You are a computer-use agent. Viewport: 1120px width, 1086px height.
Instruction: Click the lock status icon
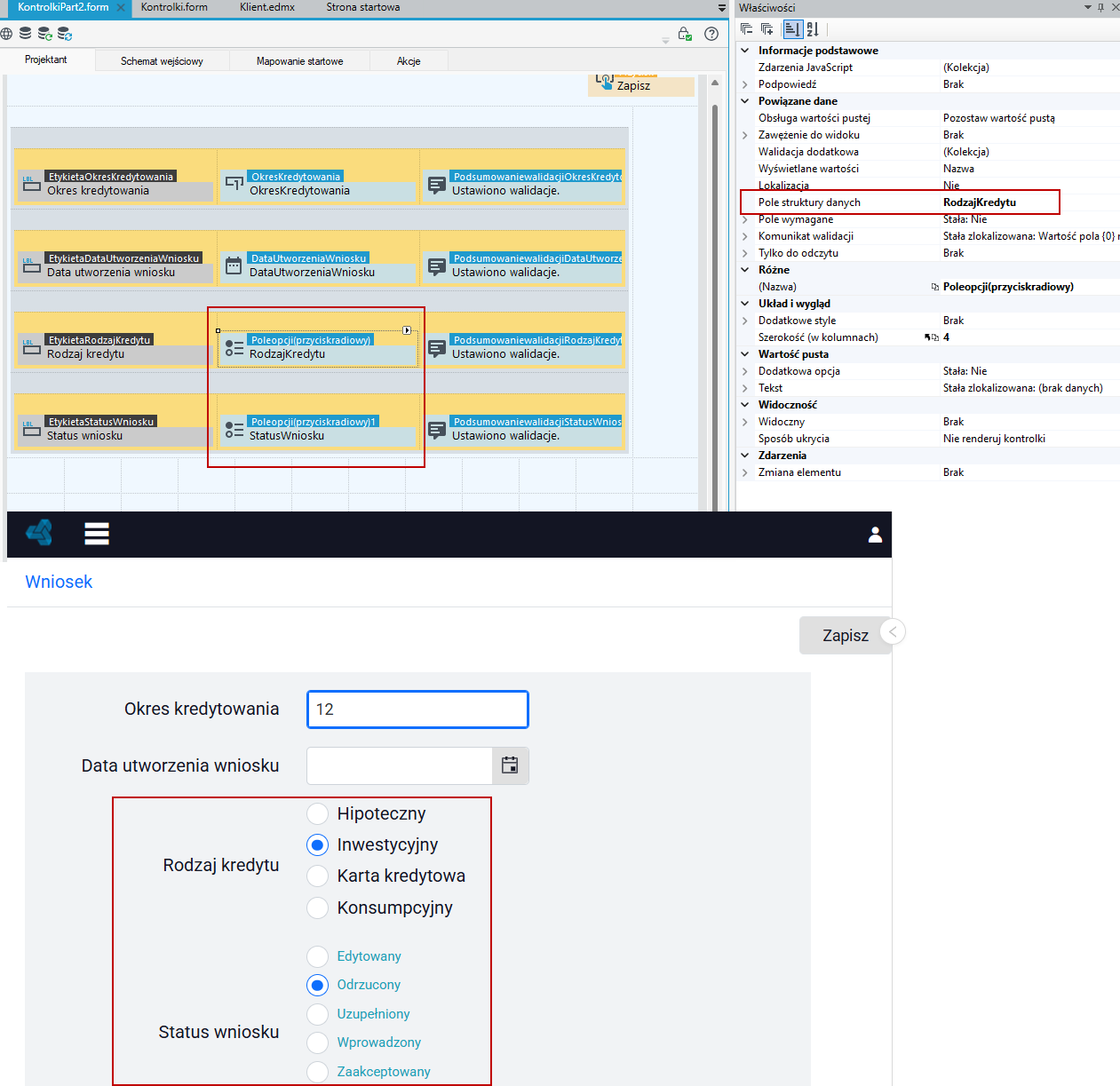point(684,34)
